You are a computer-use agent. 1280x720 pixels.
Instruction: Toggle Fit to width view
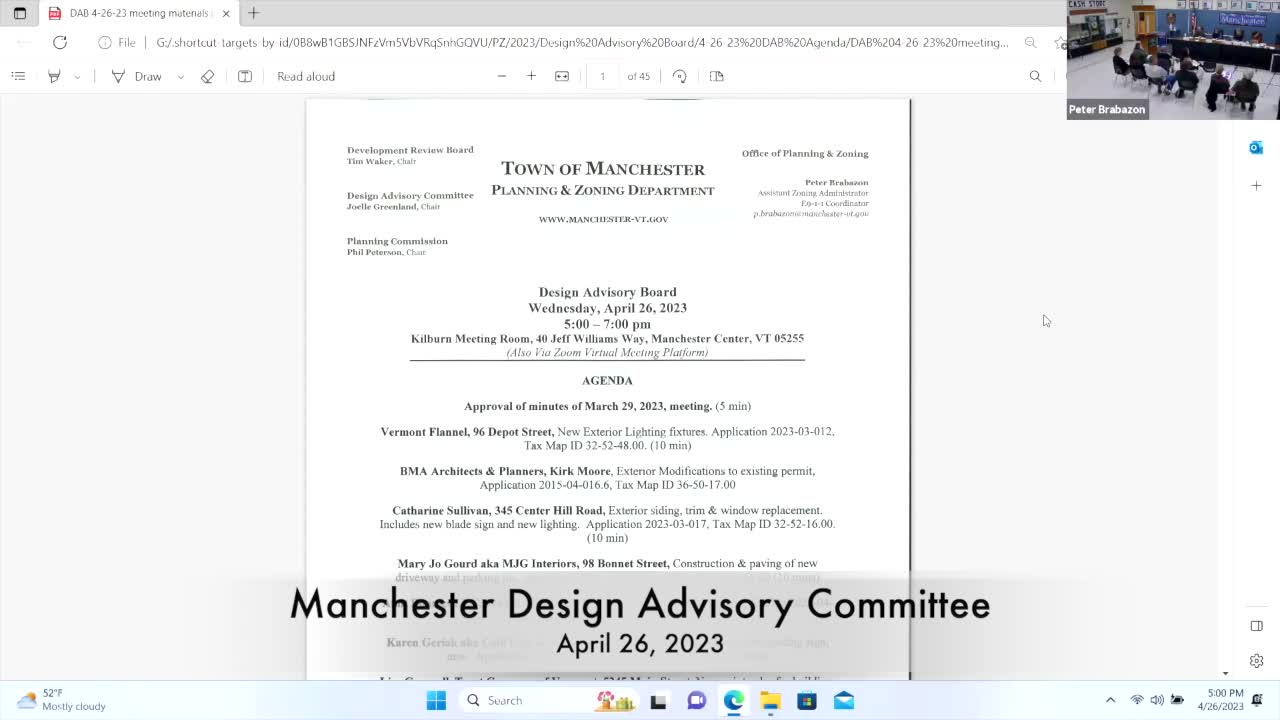point(562,76)
